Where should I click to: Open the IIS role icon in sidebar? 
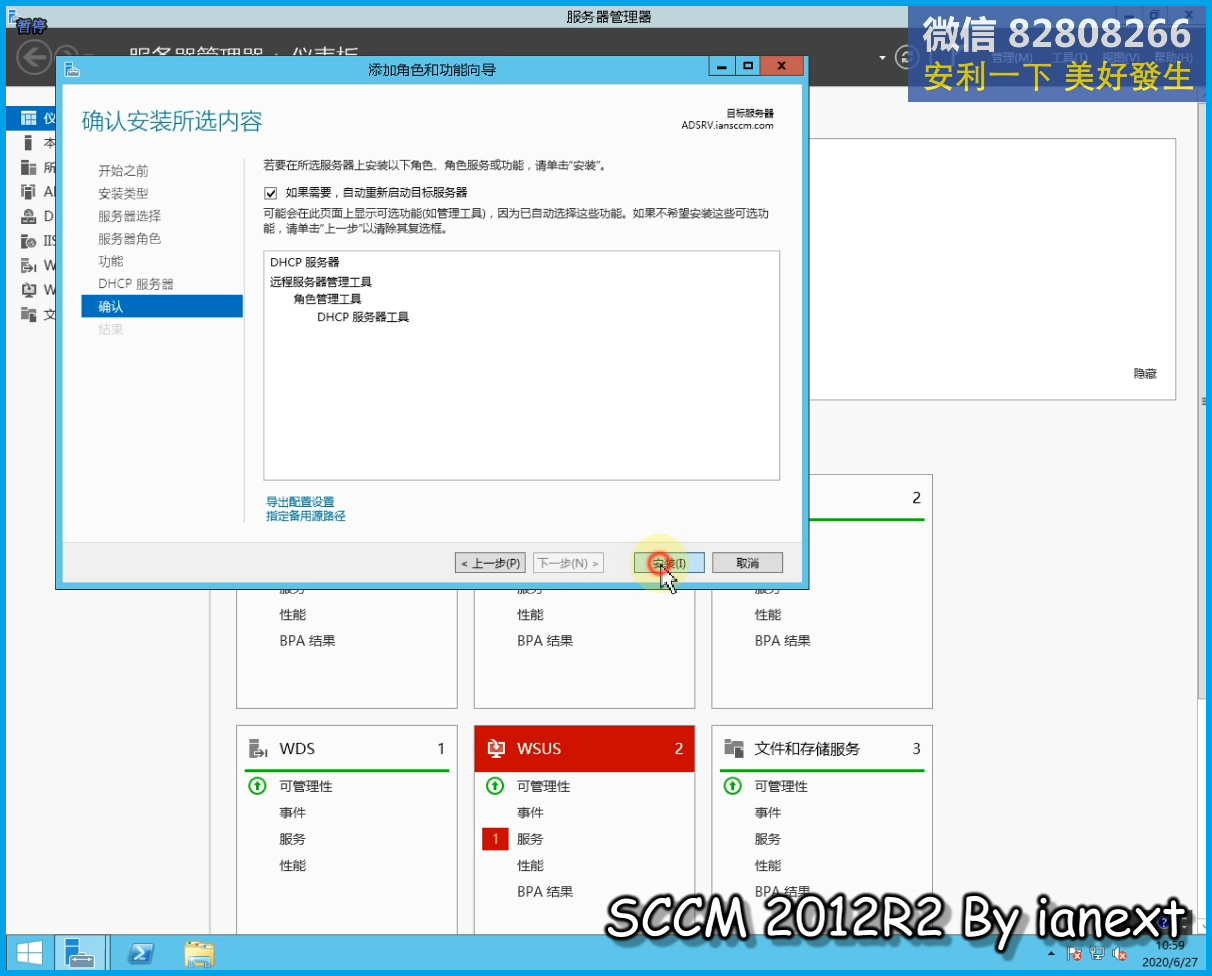(x=28, y=241)
